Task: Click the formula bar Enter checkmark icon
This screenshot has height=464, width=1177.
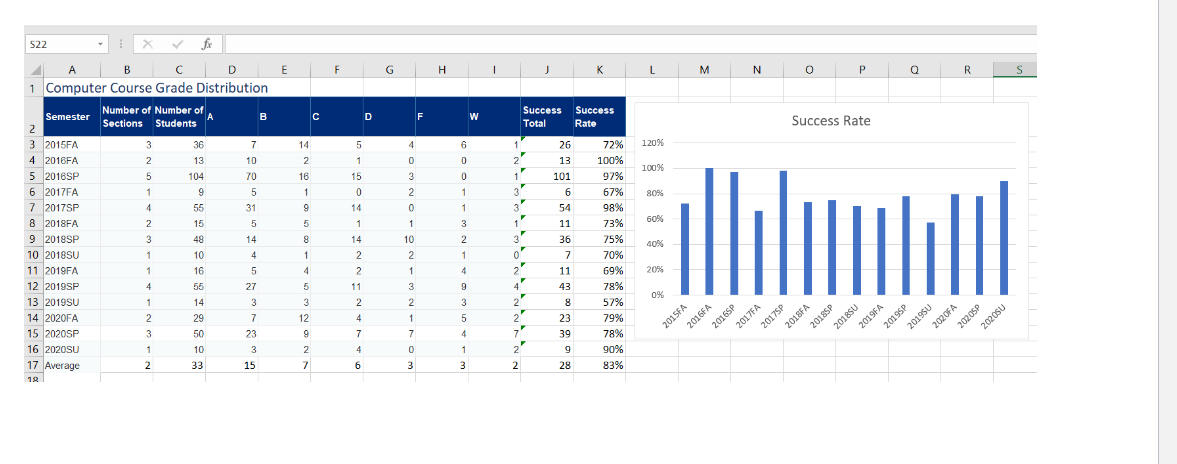Action: coord(177,44)
